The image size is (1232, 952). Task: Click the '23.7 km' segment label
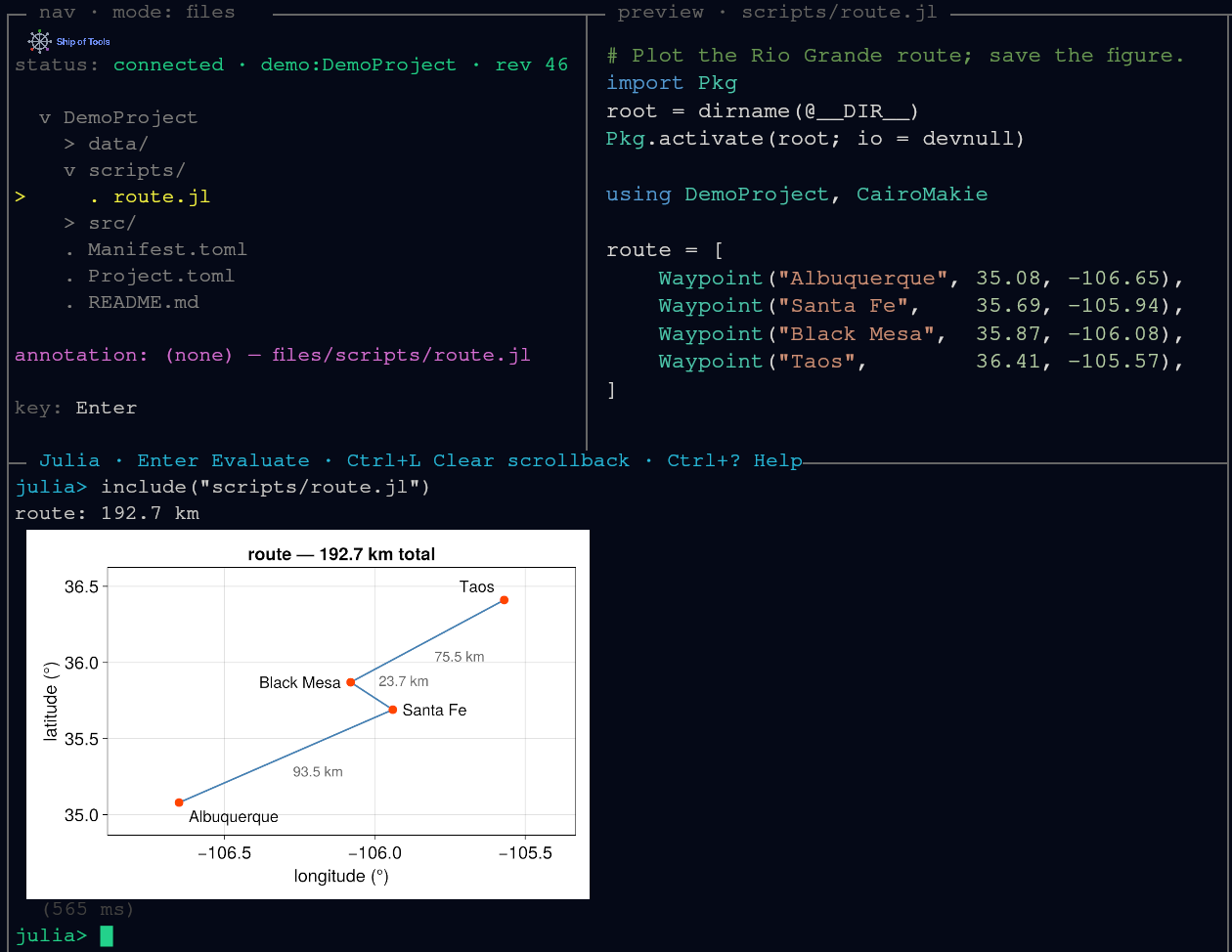coord(403,681)
